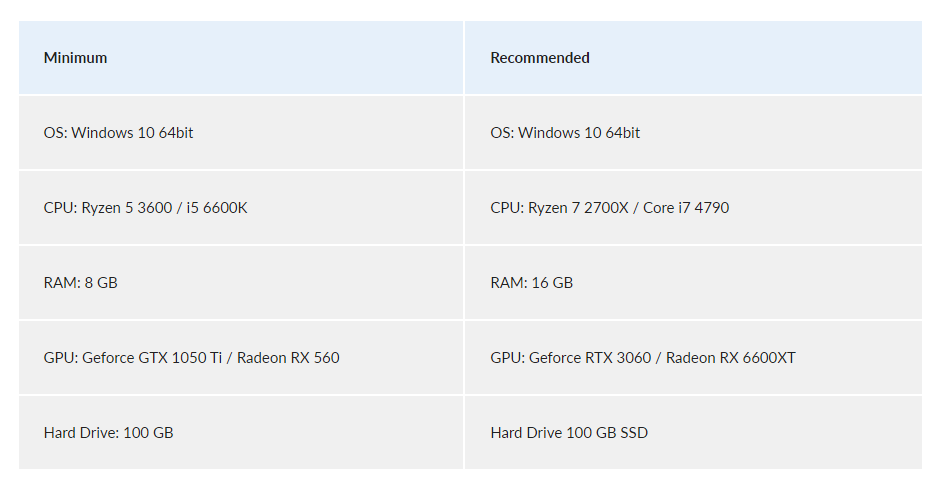Image resolution: width=940 pixels, height=494 pixels.
Task: Click the Geforce RTX 3060 GPU cell
Action: (694, 357)
